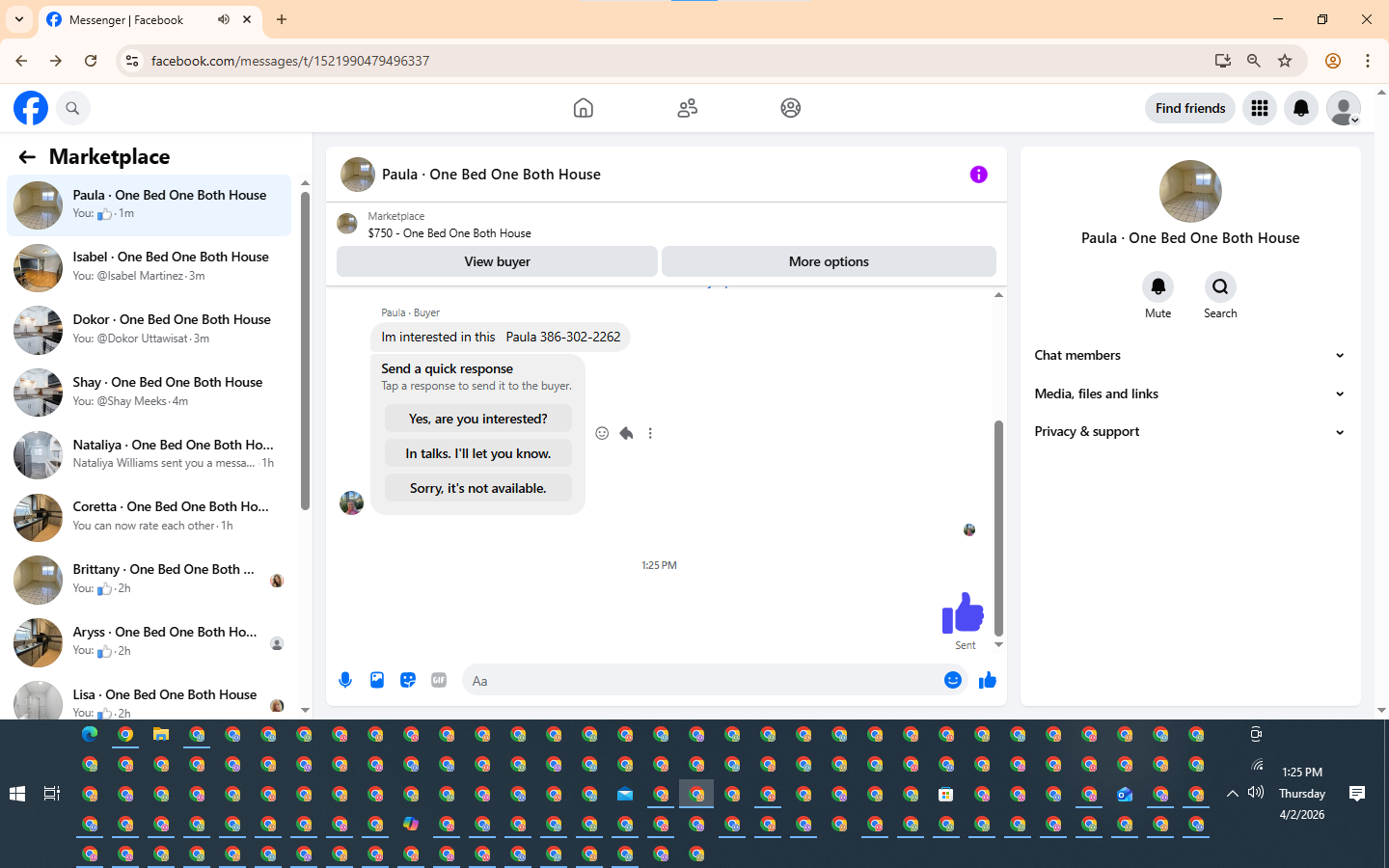Open Dokor conversation in the chat list
Screen dimensions: 1389x868
click(x=150, y=330)
